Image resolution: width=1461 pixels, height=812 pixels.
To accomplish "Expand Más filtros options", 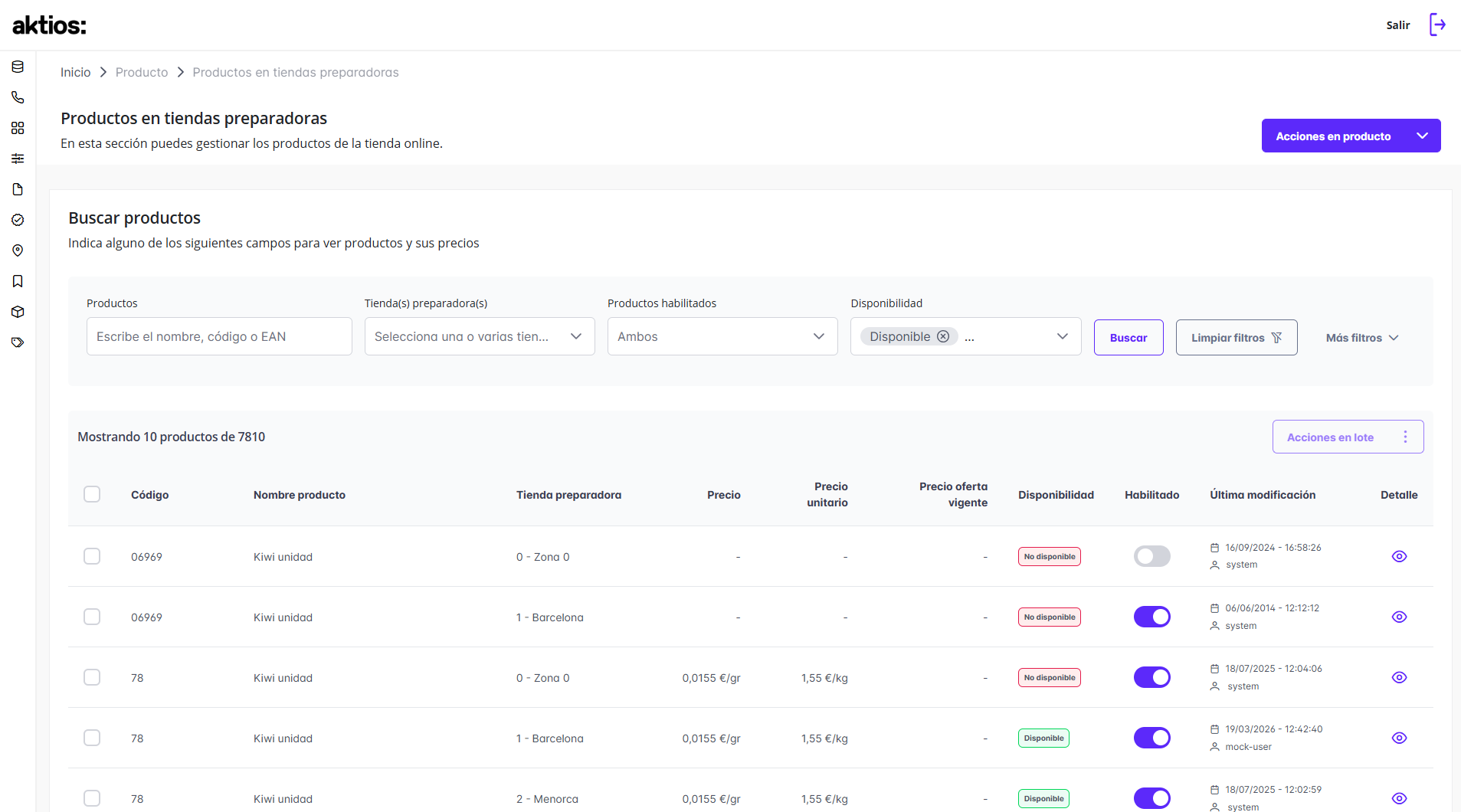I will click(x=1362, y=338).
